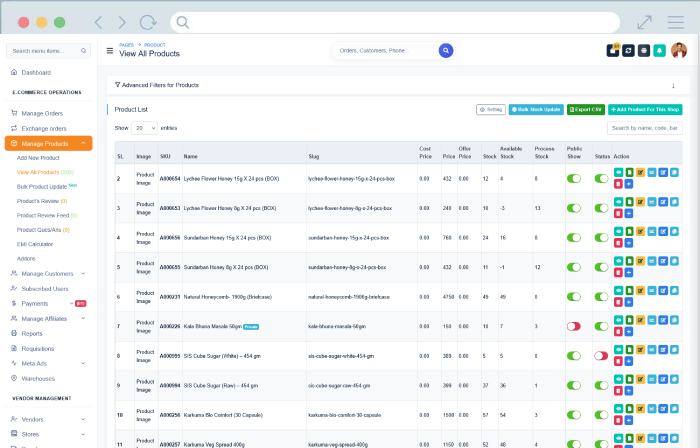The width and height of the screenshot is (700, 448).
Task: Toggle Public Show for Kala Bhuna Masala
Action: pyautogui.click(x=574, y=326)
